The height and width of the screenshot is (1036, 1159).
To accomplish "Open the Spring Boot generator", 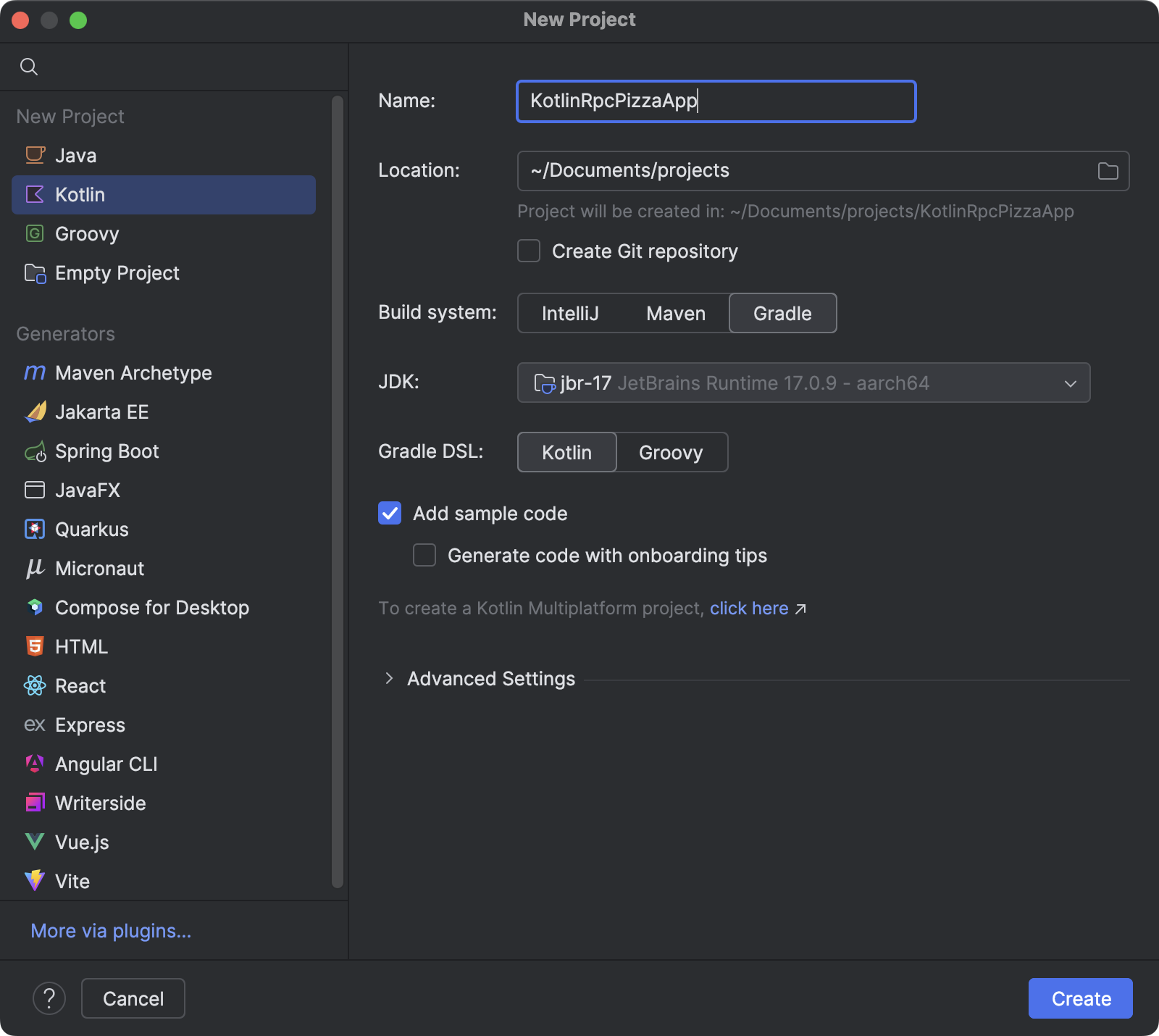I will click(x=107, y=451).
